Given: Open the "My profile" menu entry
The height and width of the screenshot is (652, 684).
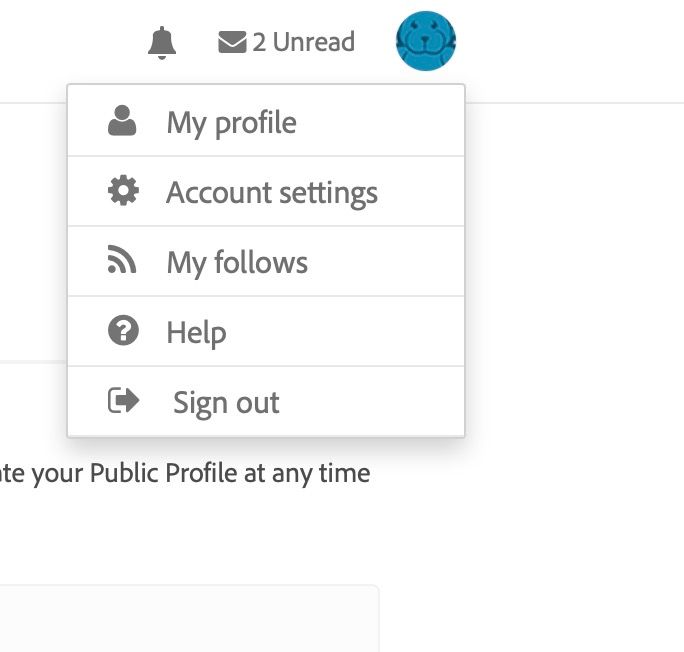Looking at the screenshot, I should click(231, 123).
